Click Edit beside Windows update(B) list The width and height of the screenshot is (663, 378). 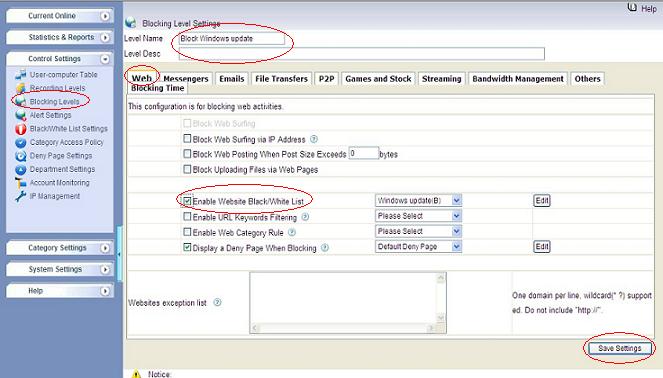[x=542, y=200]
